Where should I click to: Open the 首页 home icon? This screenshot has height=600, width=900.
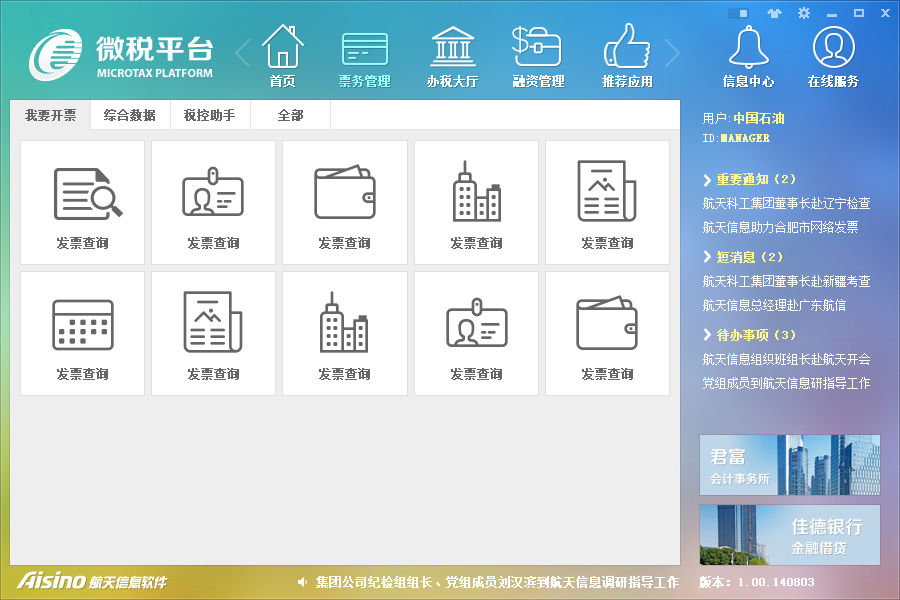pos(282,56)
